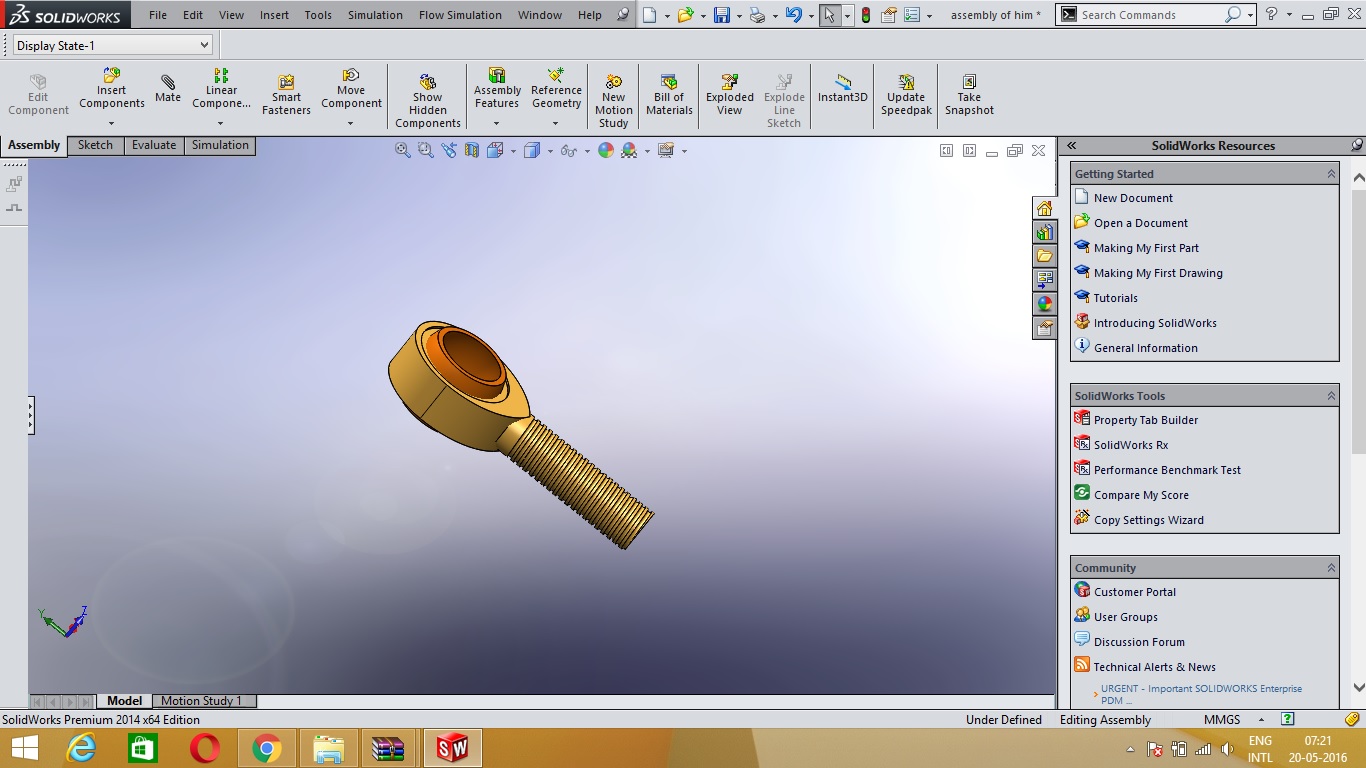Collapse the Community section
Screen dimensions: 1366x768
[x=1331, y=568]
